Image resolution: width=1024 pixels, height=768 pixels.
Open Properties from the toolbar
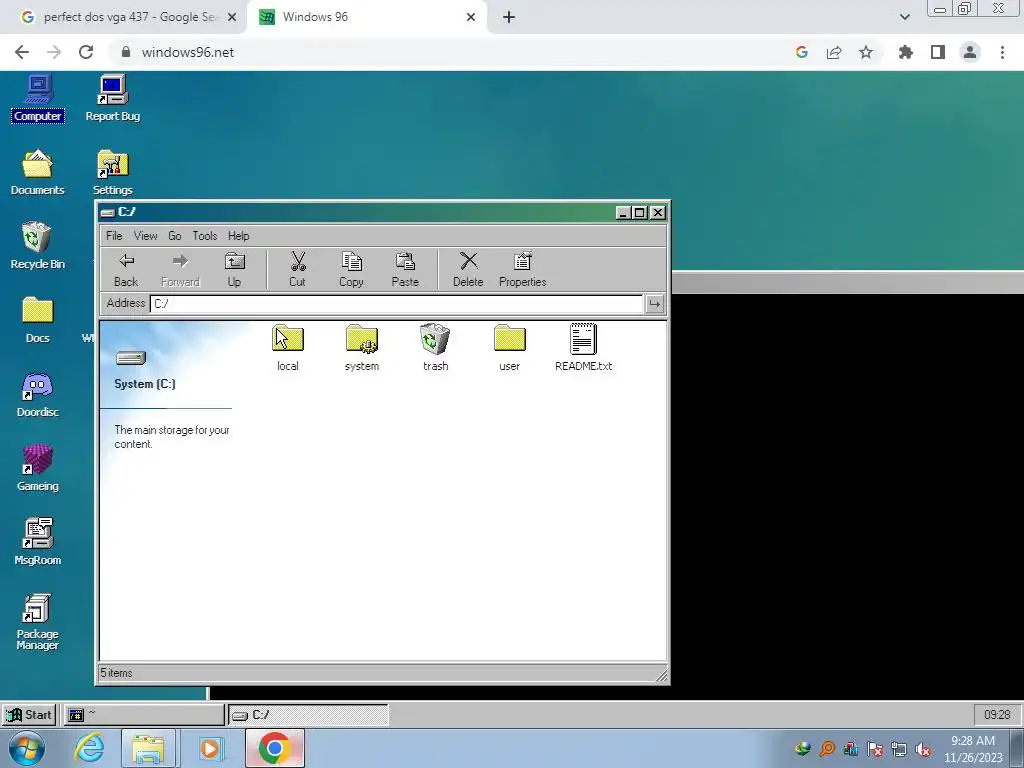click(x=522, y=270)
